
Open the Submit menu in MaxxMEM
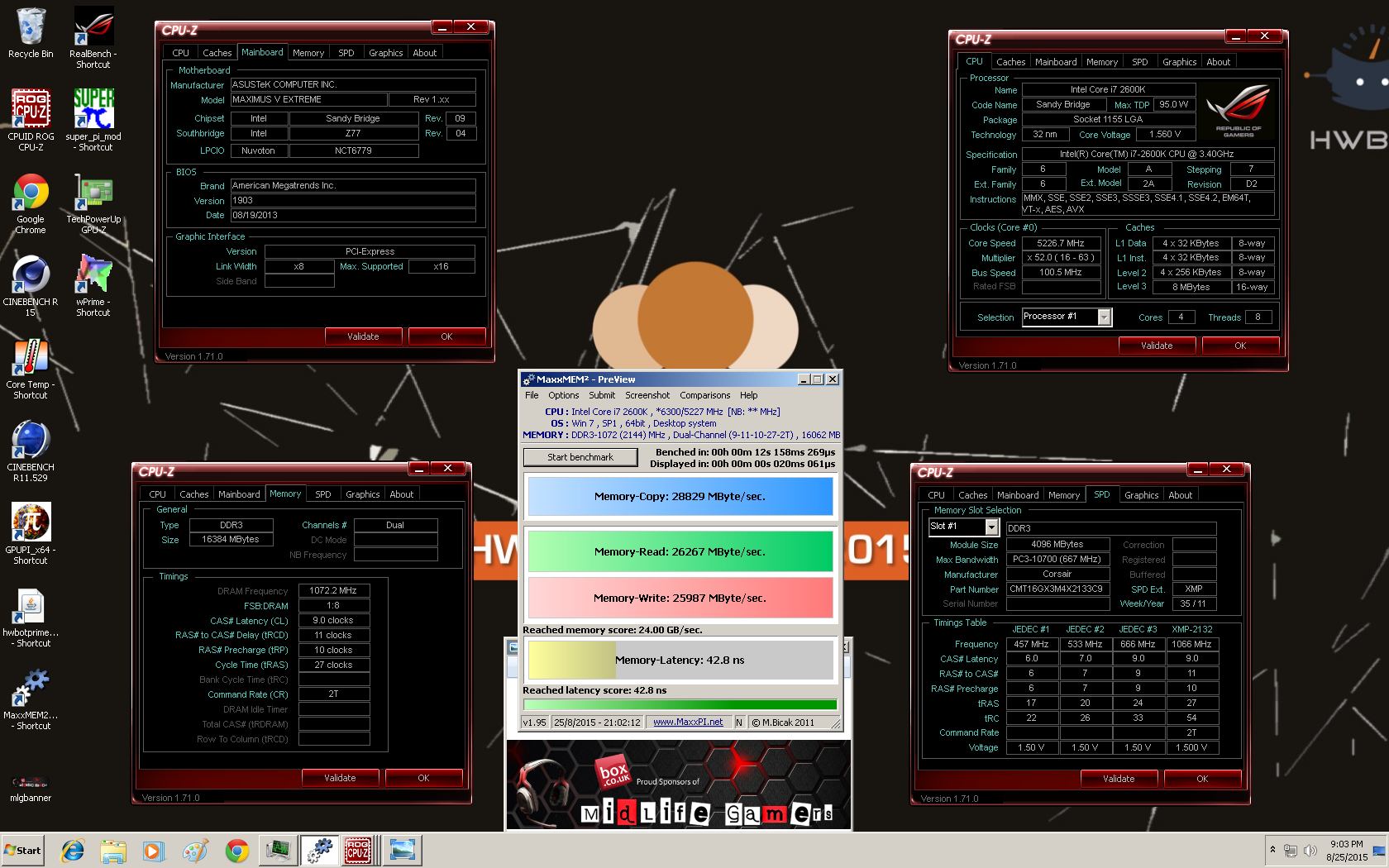coord(602,396)
